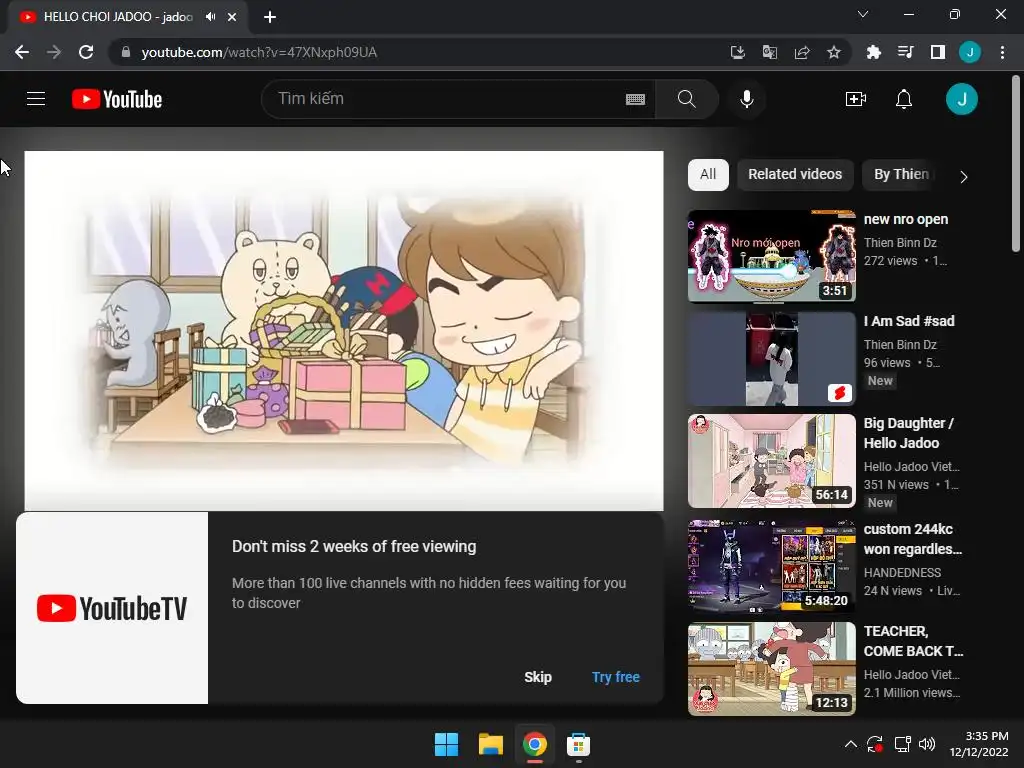Show more filter chips with arrow
The width and height of the screenshot is (1024, 768).
point(963,176)
